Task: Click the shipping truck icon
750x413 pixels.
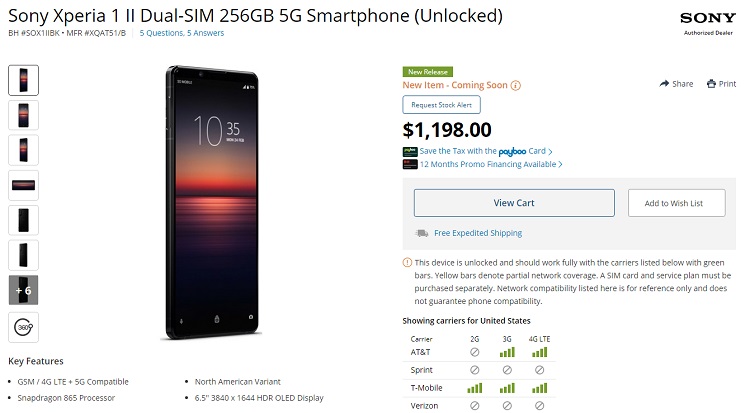Action: 421,233
